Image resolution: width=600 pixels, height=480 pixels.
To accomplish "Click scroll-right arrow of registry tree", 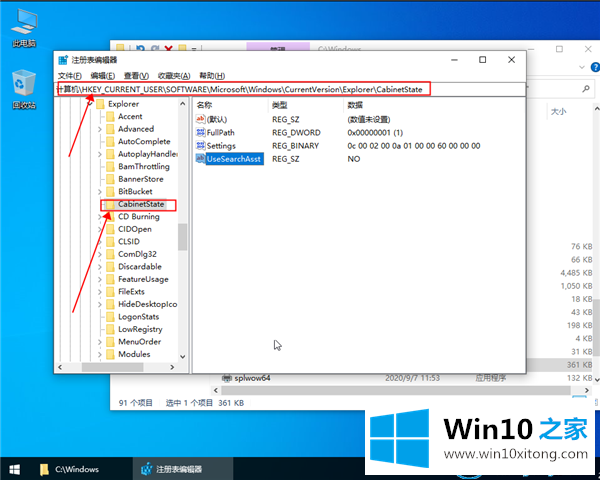I will click(172, 367).
